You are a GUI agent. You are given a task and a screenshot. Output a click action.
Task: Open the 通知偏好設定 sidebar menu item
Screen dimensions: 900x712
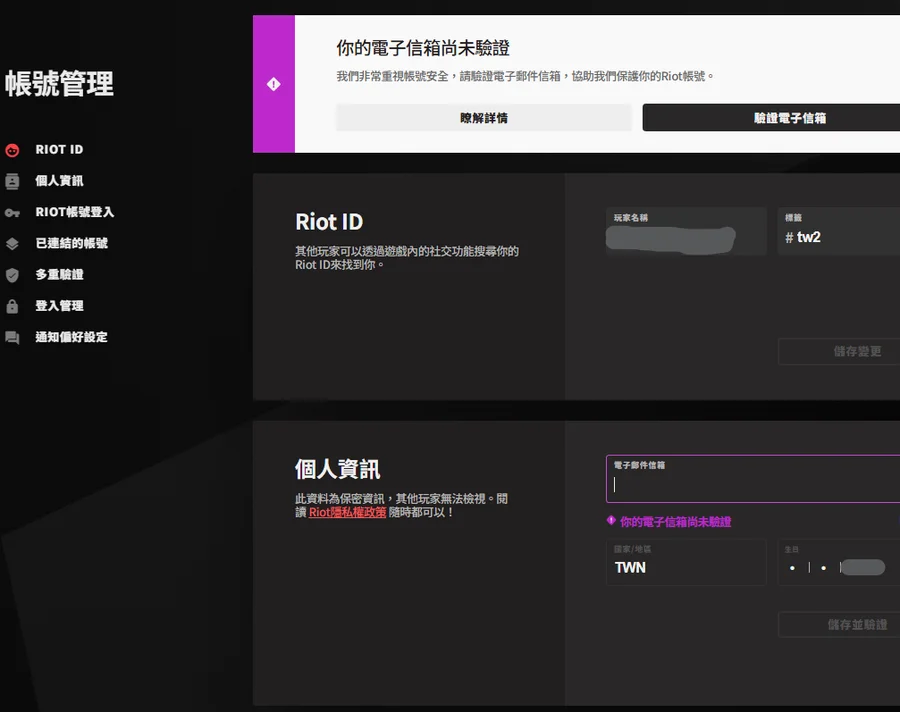click(71, 338)
